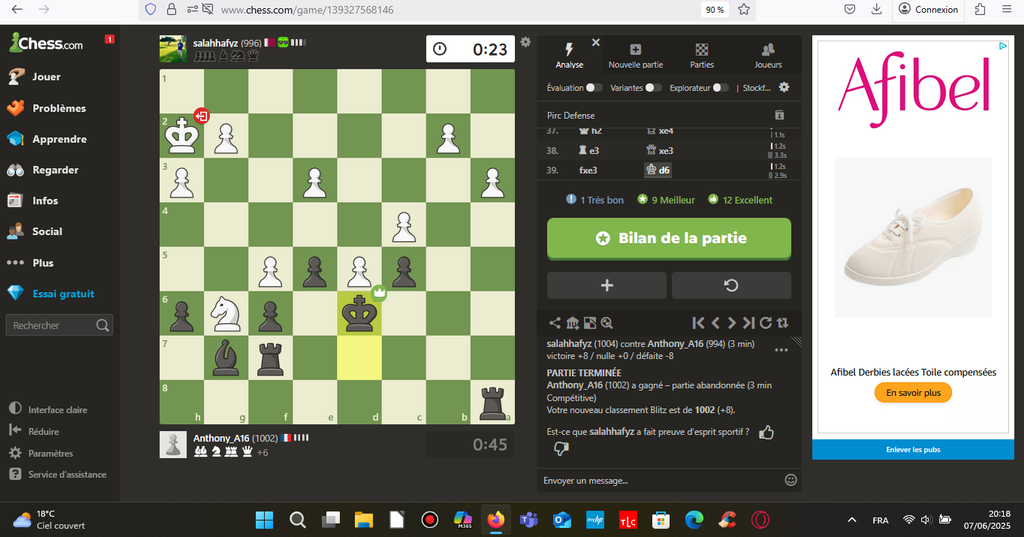Screen dimensions: 1024x537
Task: Click the thumbs down sportsmanship icon
Action: point(561,449)
